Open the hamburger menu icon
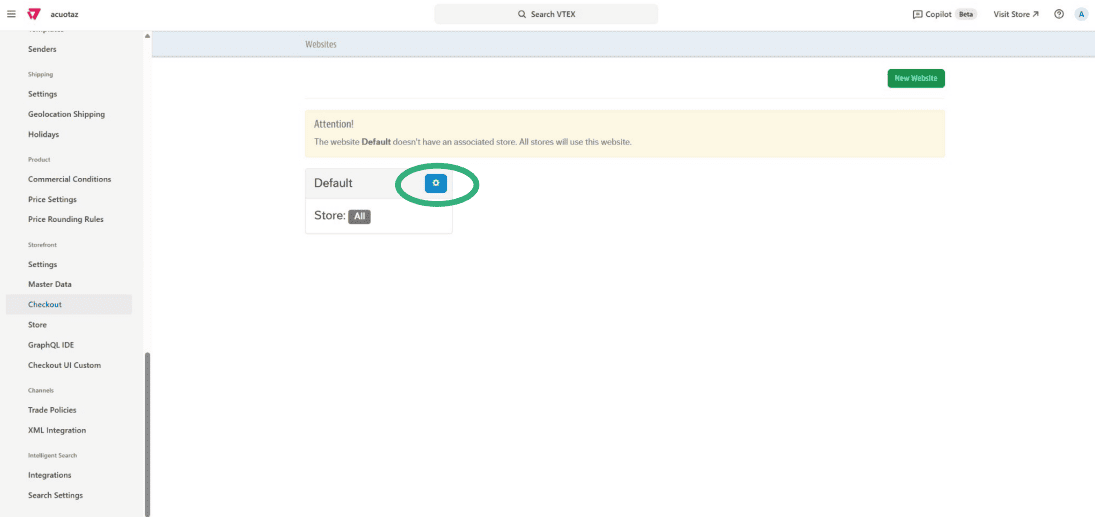1095x518 pixels. click(11, 14)
